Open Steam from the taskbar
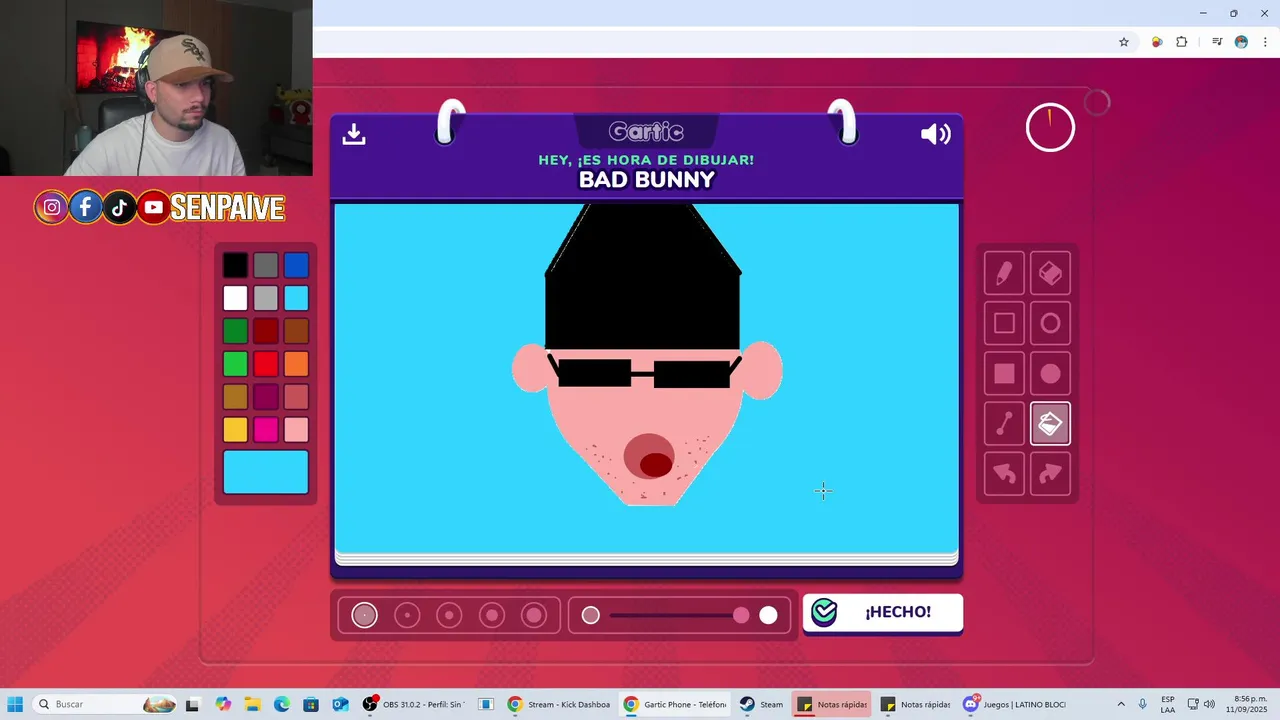Image resolution: width=1280 pixels, height=720 pixels. pos(762,704)
